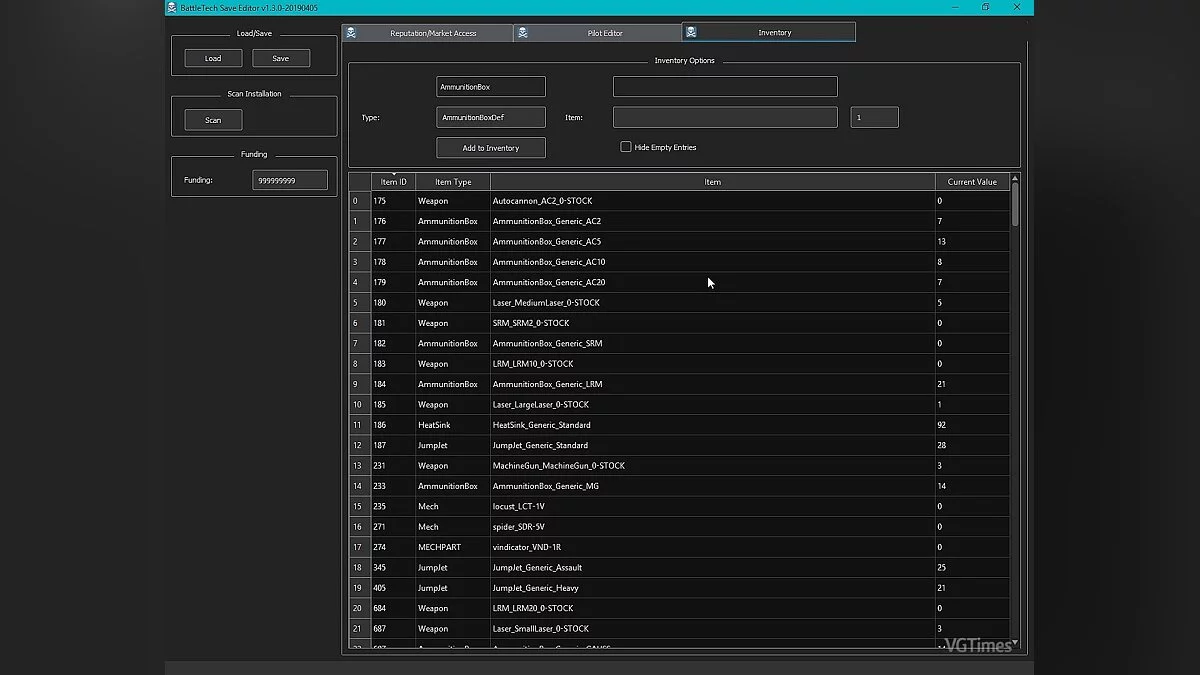
Task: Click the vertical scrollbar thumb of the table
Action: pos(1015,205)
